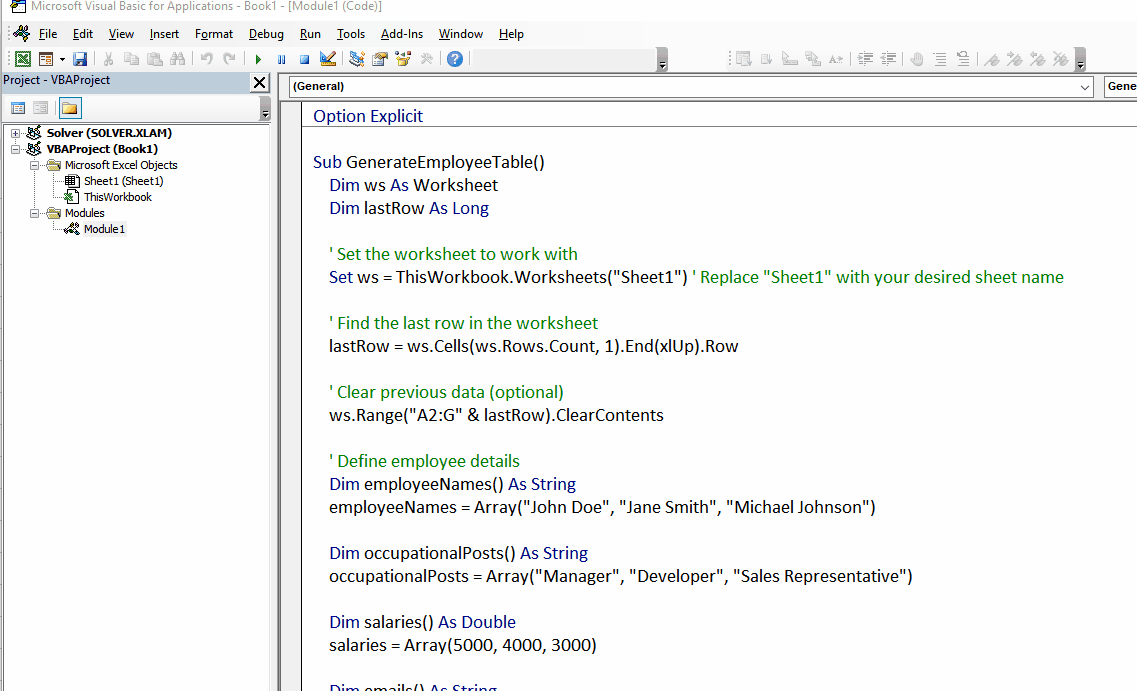Expand the Solver (SOLVER.XLAM) project node

point(15,133)
